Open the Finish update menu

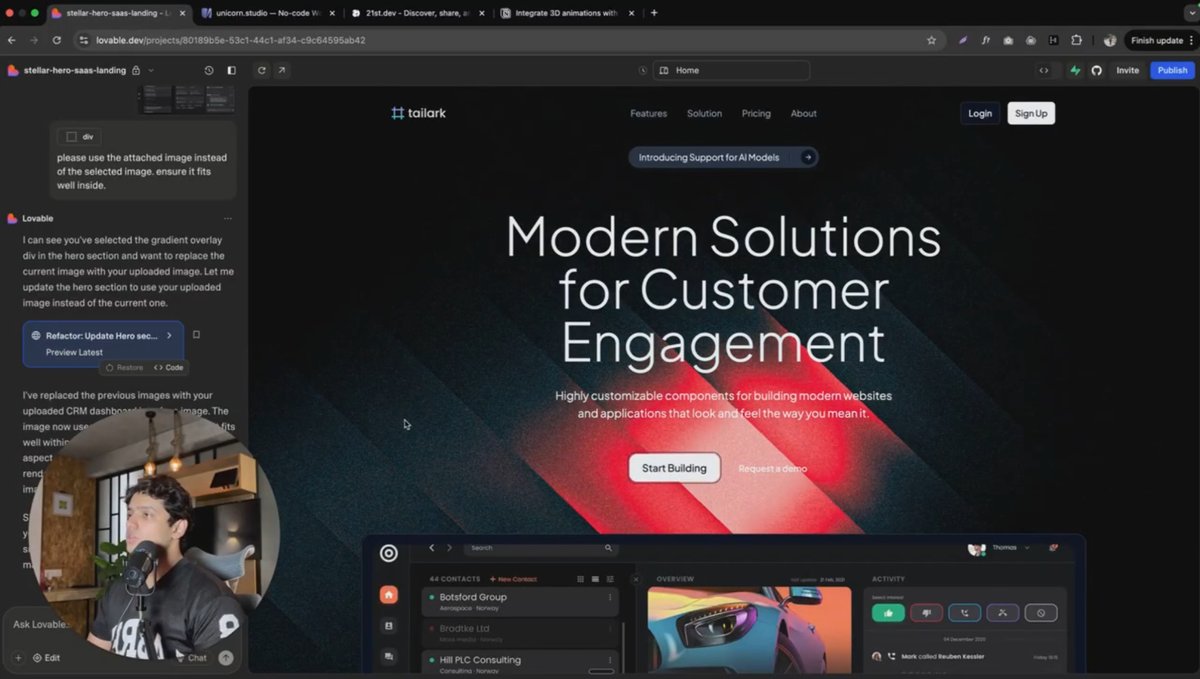(x=1160, y=40)
